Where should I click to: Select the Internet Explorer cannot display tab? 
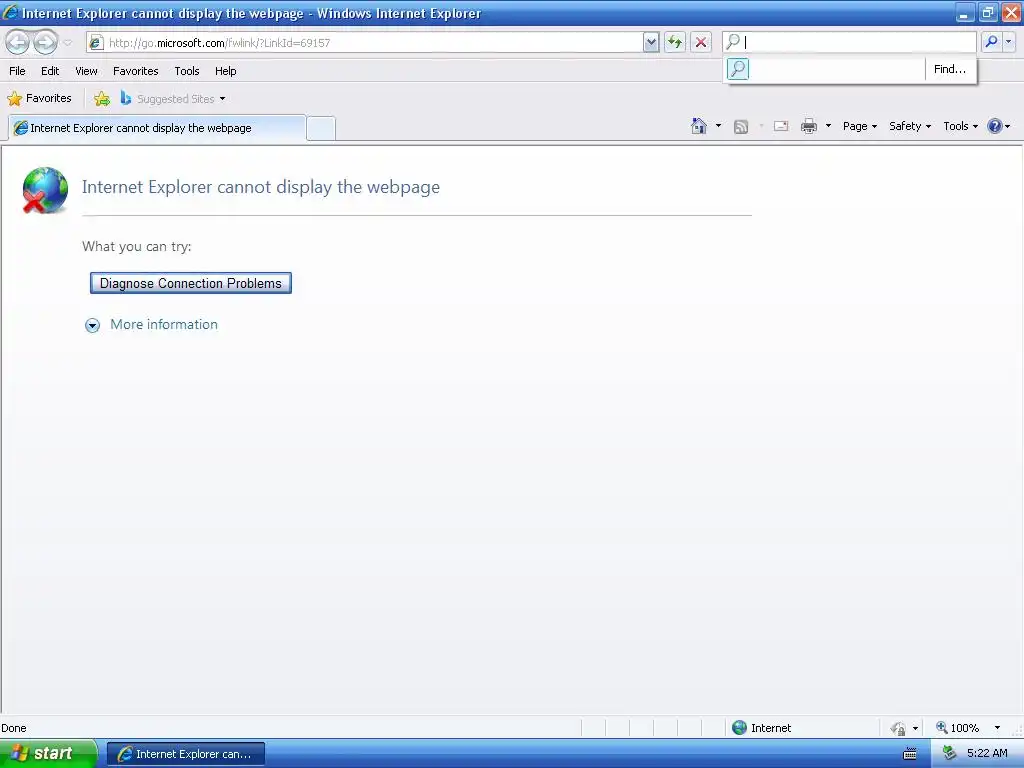[157, 128]
